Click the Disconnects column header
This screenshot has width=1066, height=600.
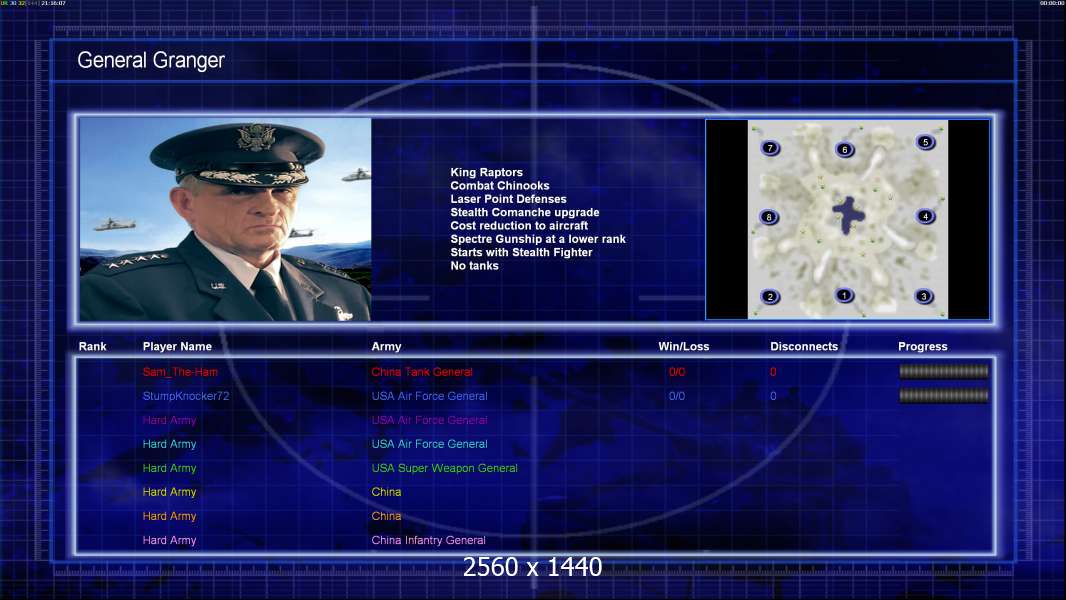804,347
